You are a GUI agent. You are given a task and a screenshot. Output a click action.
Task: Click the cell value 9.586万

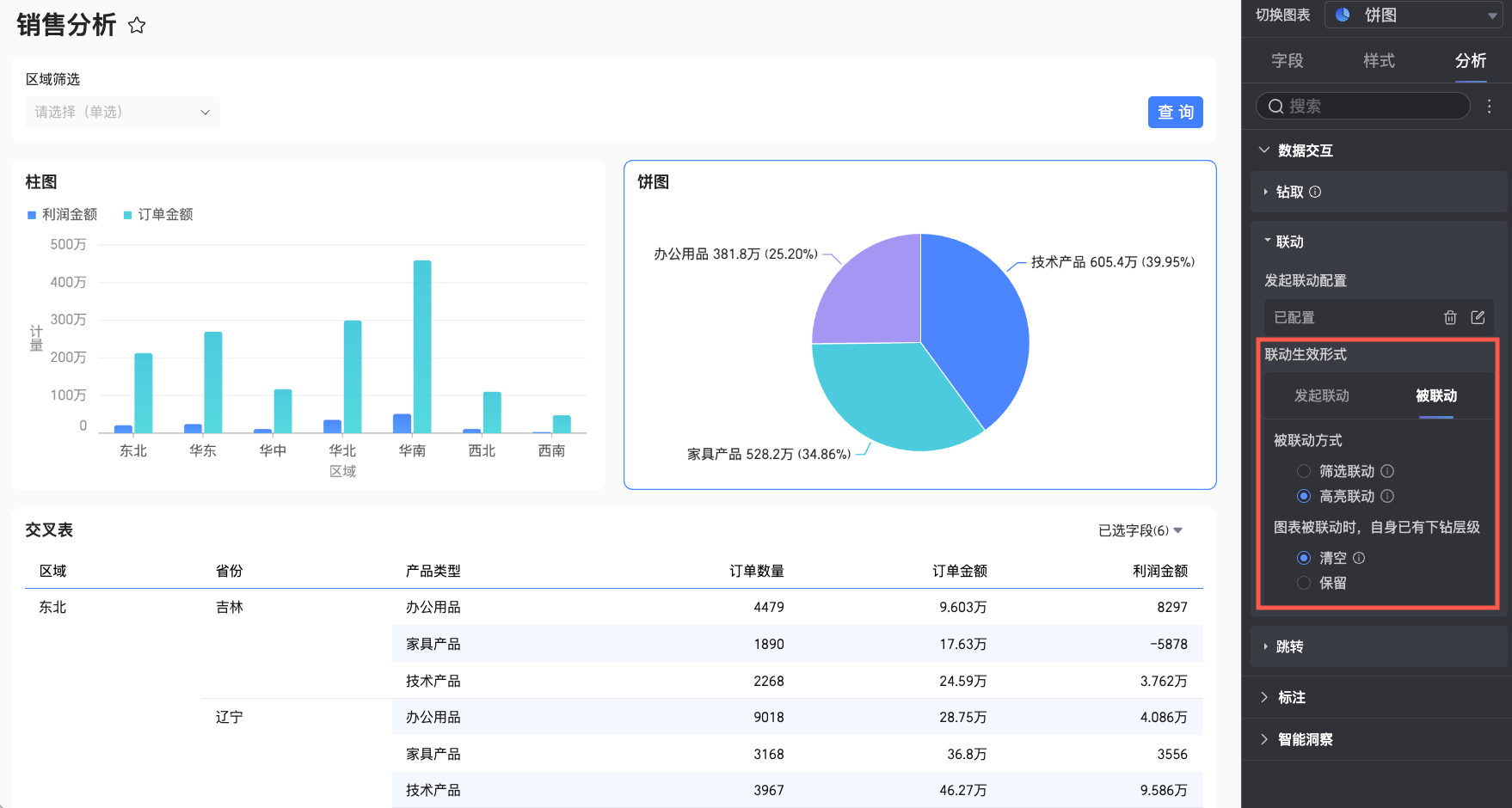pos(1164,790)
